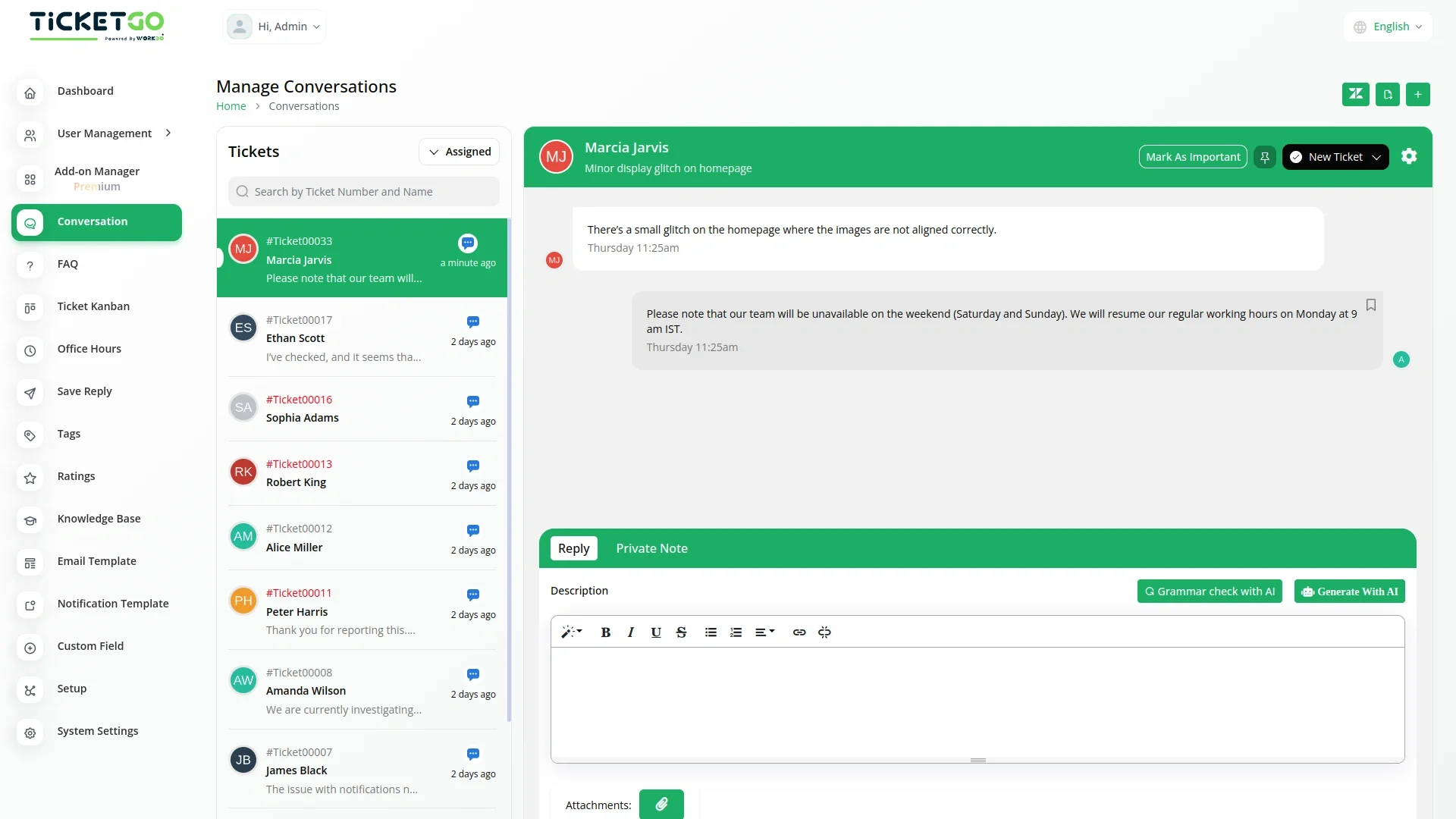This screenshot has height=819, width=1456.
Task: Click the green Zendesk import icon
Action: point(1355,94)
